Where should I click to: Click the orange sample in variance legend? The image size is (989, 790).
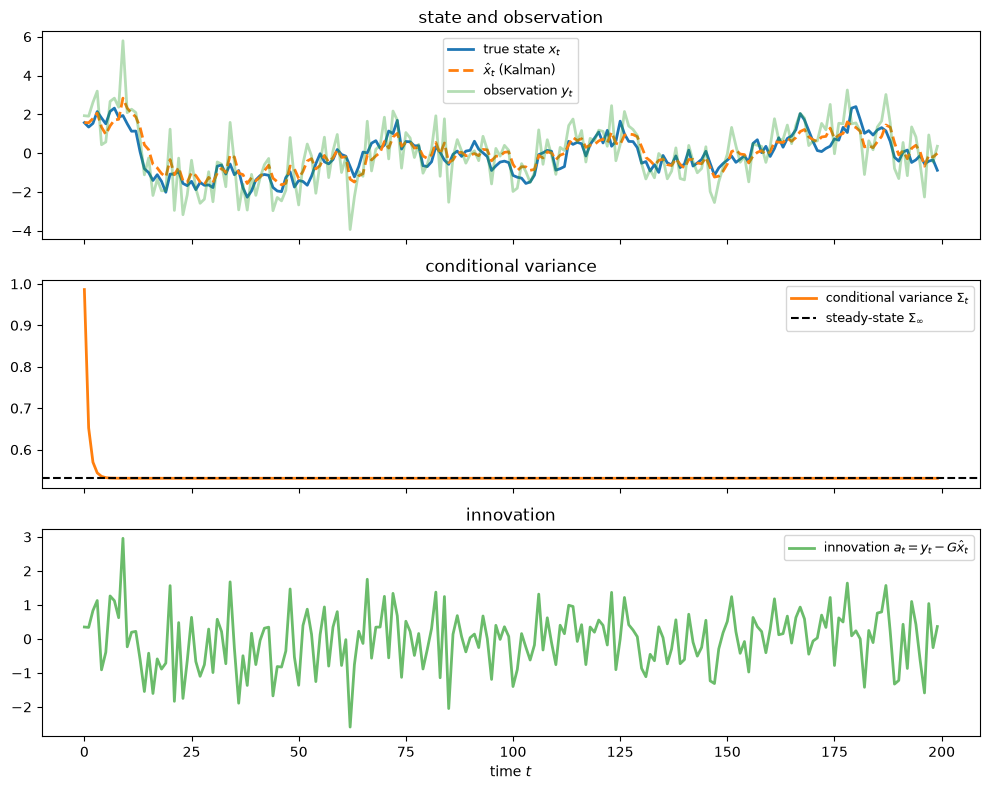point(804,298)
